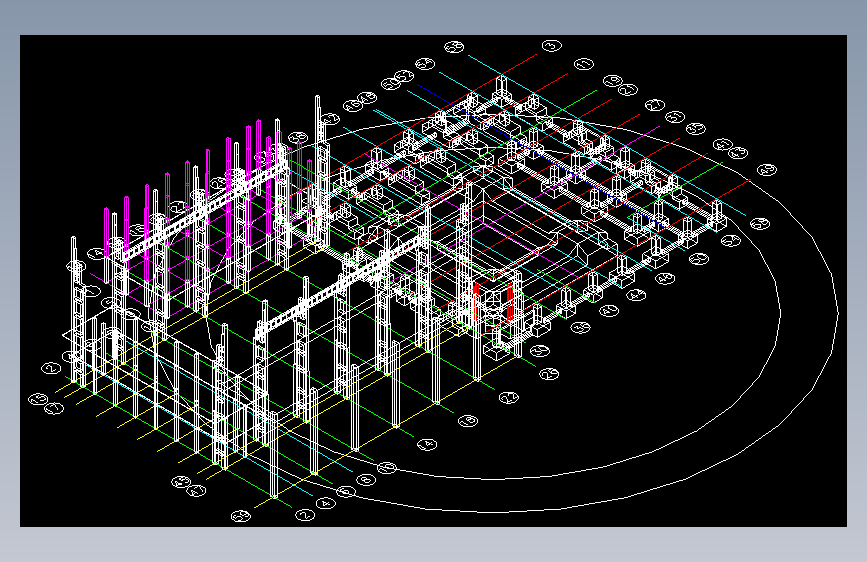Click grid bubble labeled 14
The height and width of the screenshot is (562, 867).
point(426,444)
